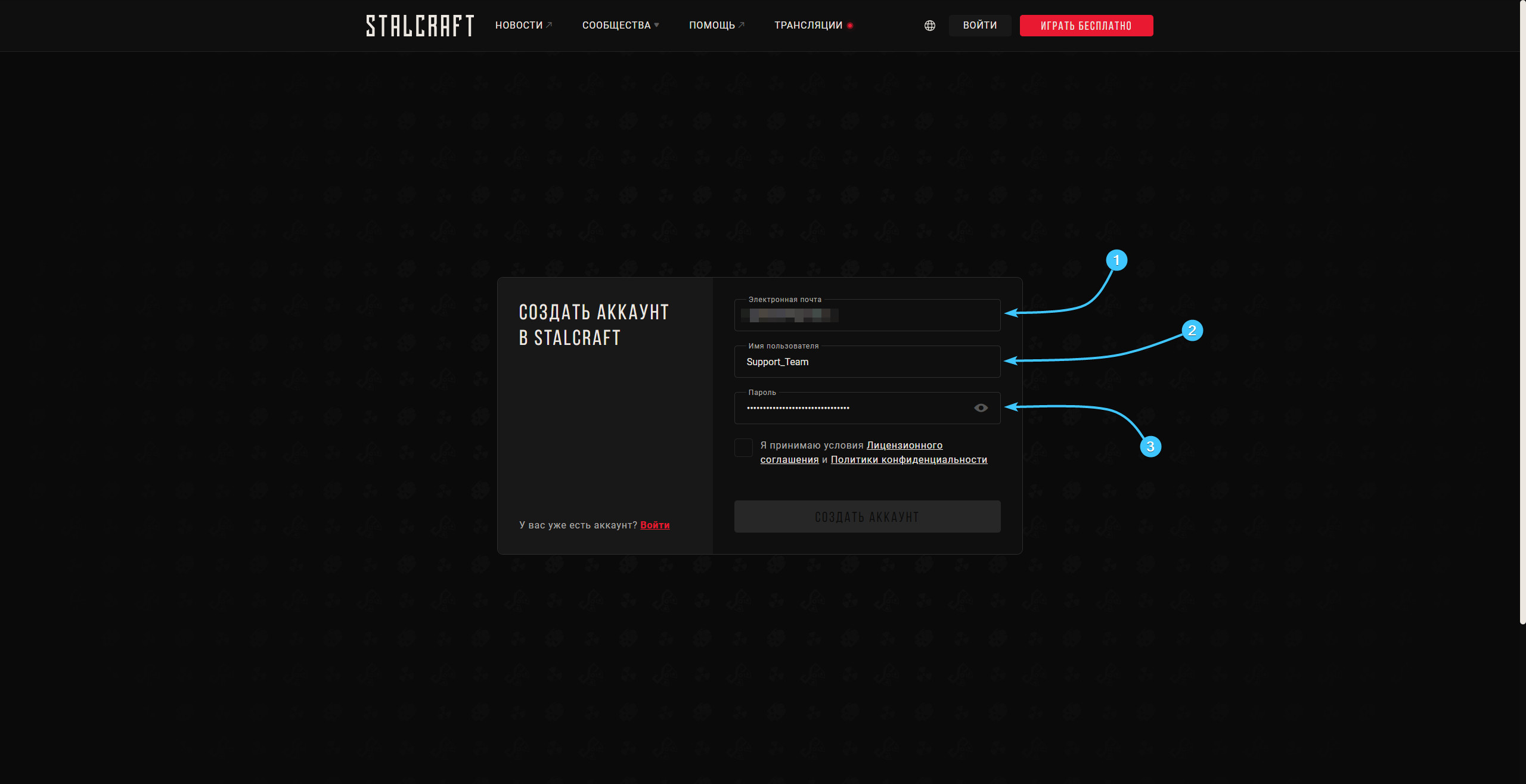The width and height of the screenshot is (1526, 784).
Task: Open the ПОМОЩЬ menu link
Action: (x=717, y=25)
